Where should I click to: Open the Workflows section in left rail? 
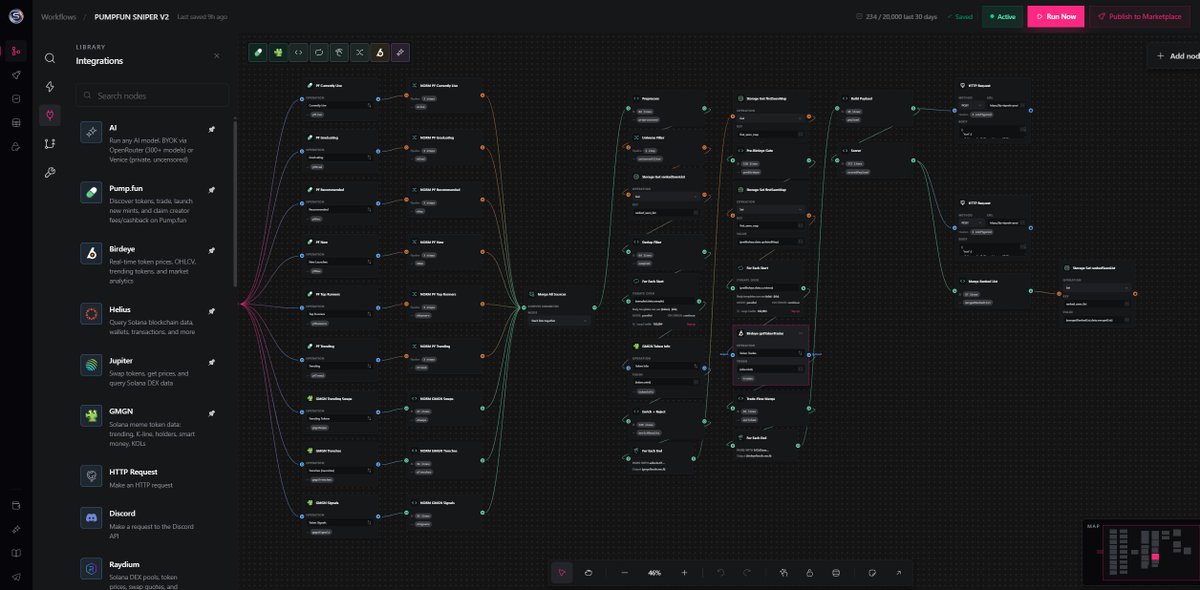coord(16,51)
